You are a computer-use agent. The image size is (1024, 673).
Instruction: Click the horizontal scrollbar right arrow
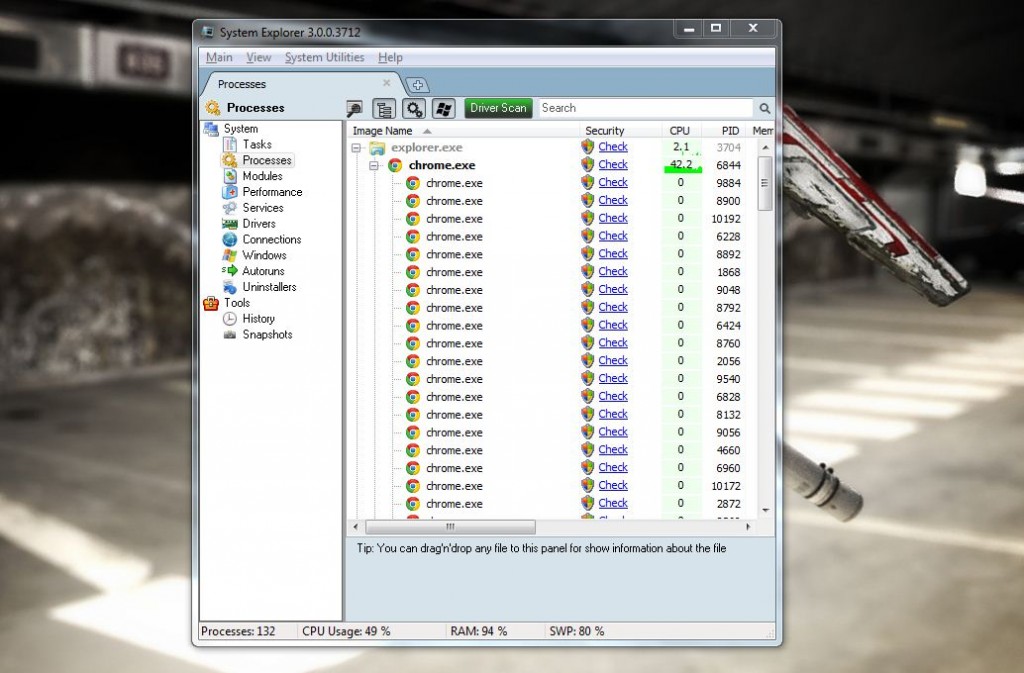[748, 526]
